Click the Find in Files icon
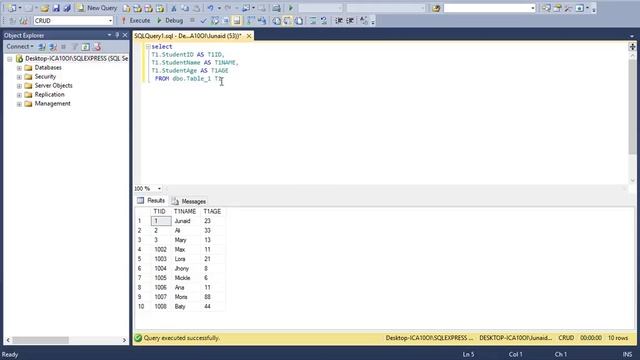The height and width of the screenshot is (360, 640). tap(436, 8)
